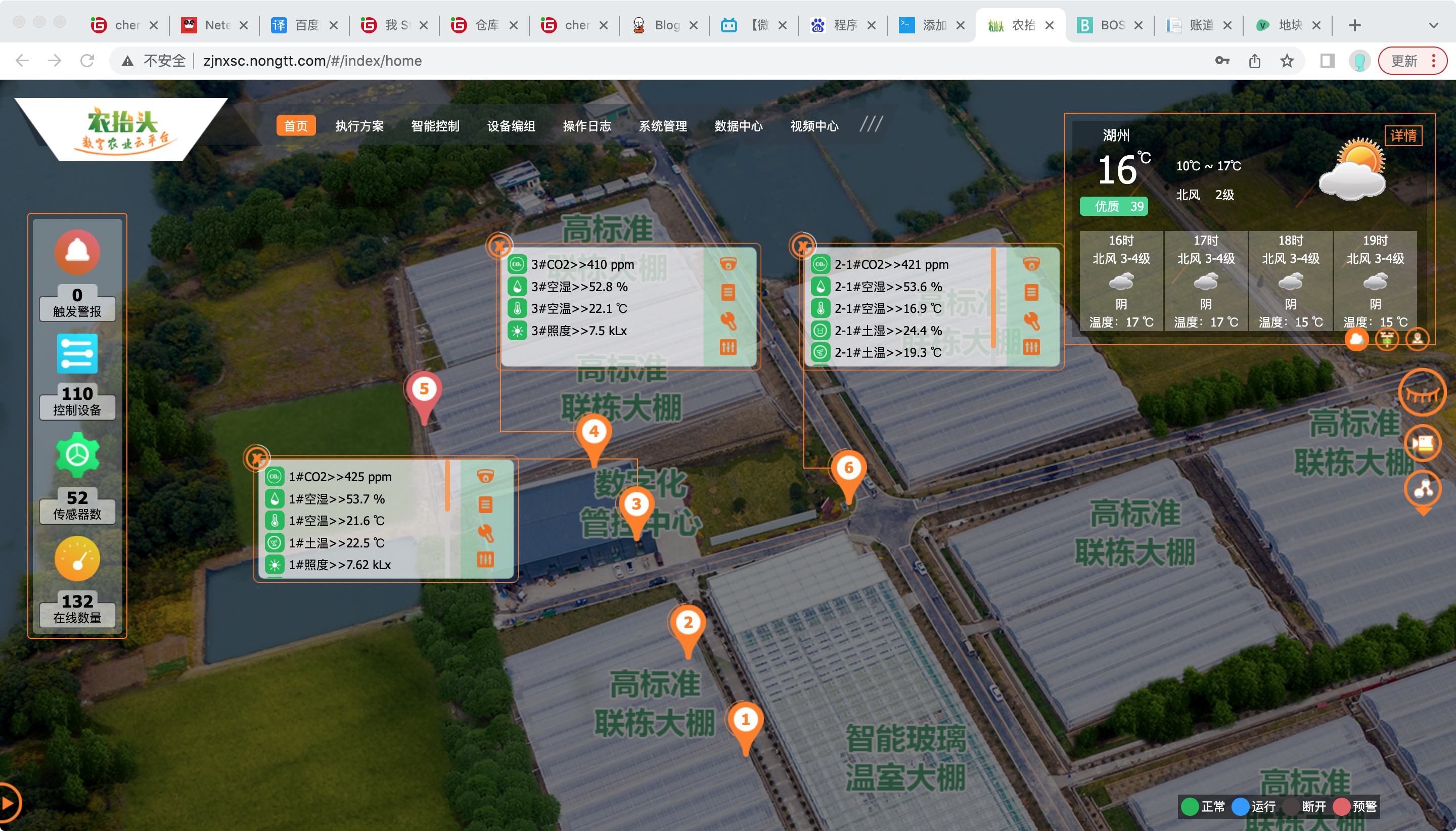1456x831 pixels.
Task: Click the cloud weather icon below forecast
Action: pos(1356,339)
